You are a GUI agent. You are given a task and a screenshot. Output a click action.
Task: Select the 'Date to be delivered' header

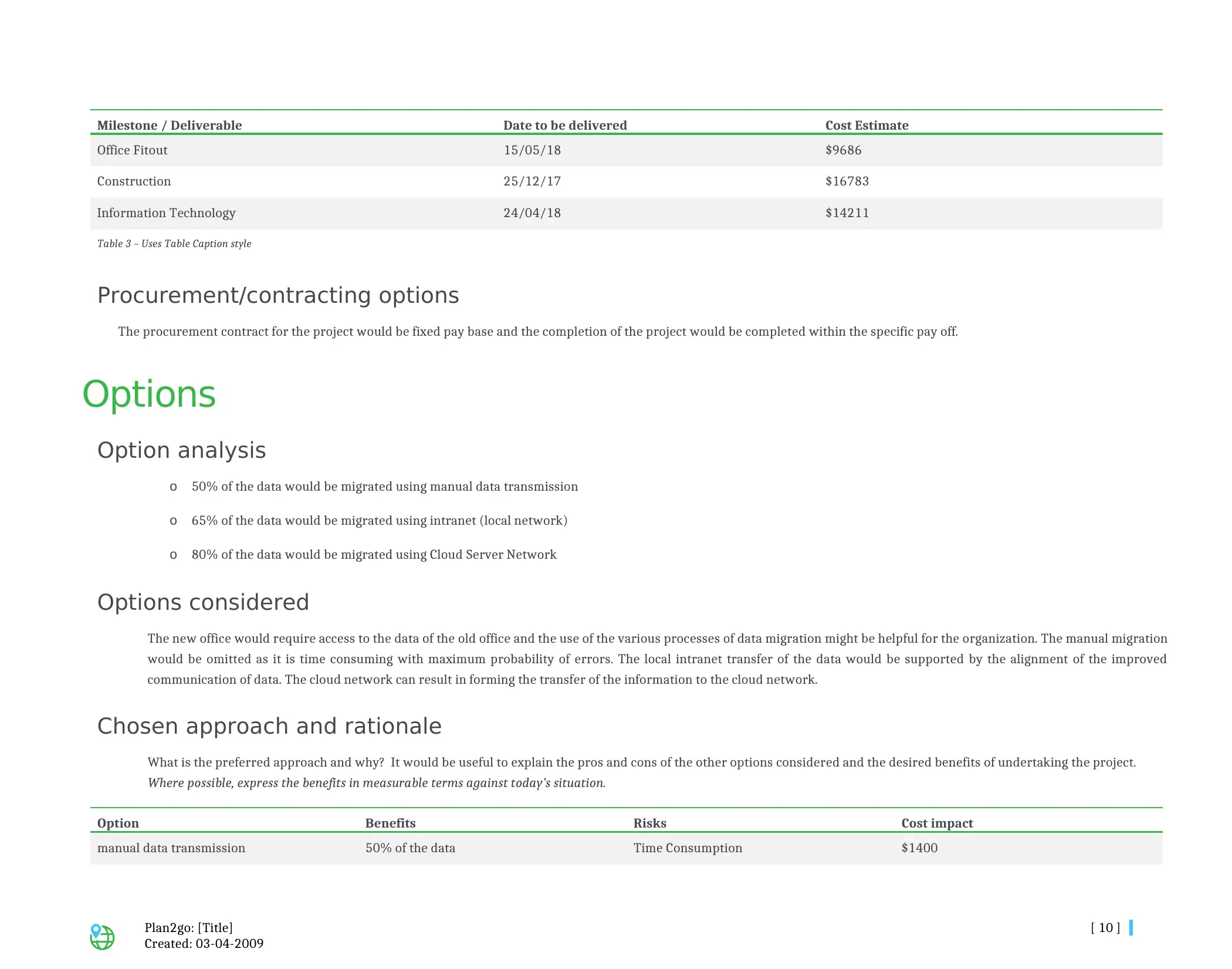click(x=565, y=125)
